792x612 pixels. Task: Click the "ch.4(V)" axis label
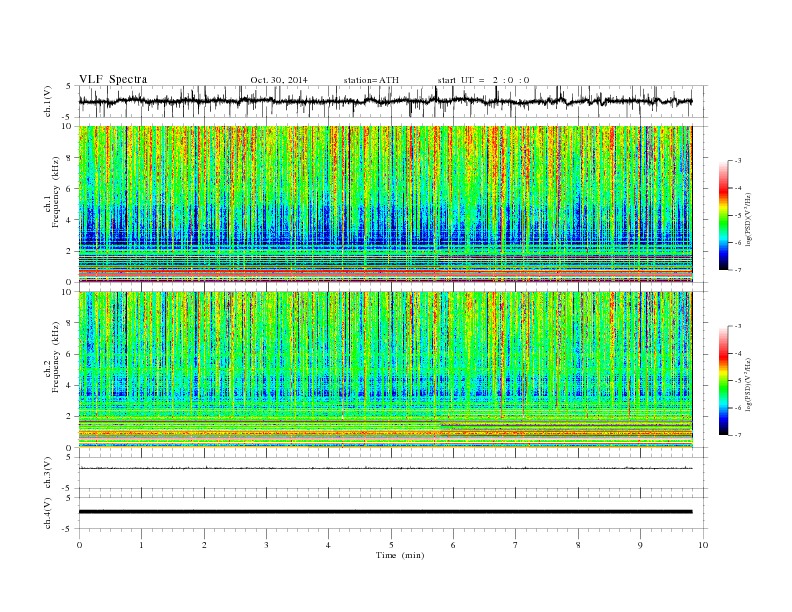48,514
